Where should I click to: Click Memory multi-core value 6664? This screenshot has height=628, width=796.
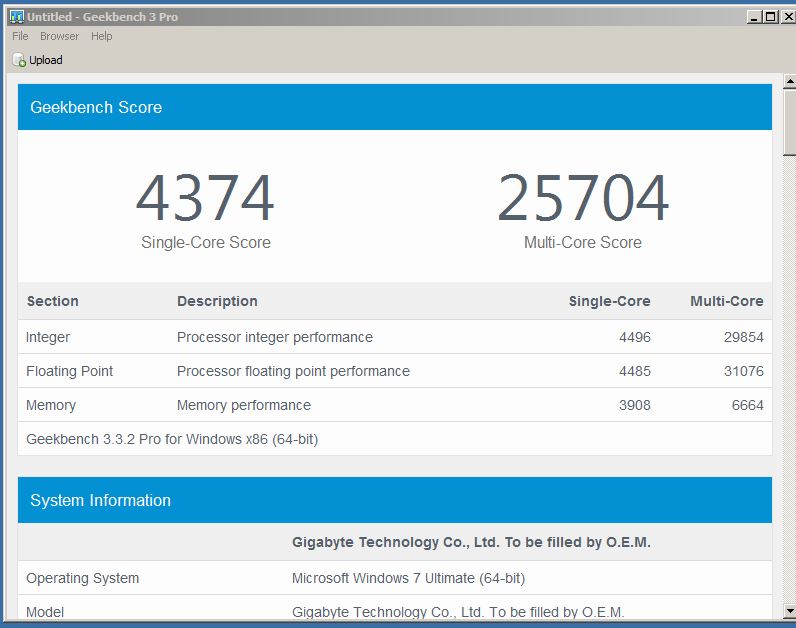point(747,405)
